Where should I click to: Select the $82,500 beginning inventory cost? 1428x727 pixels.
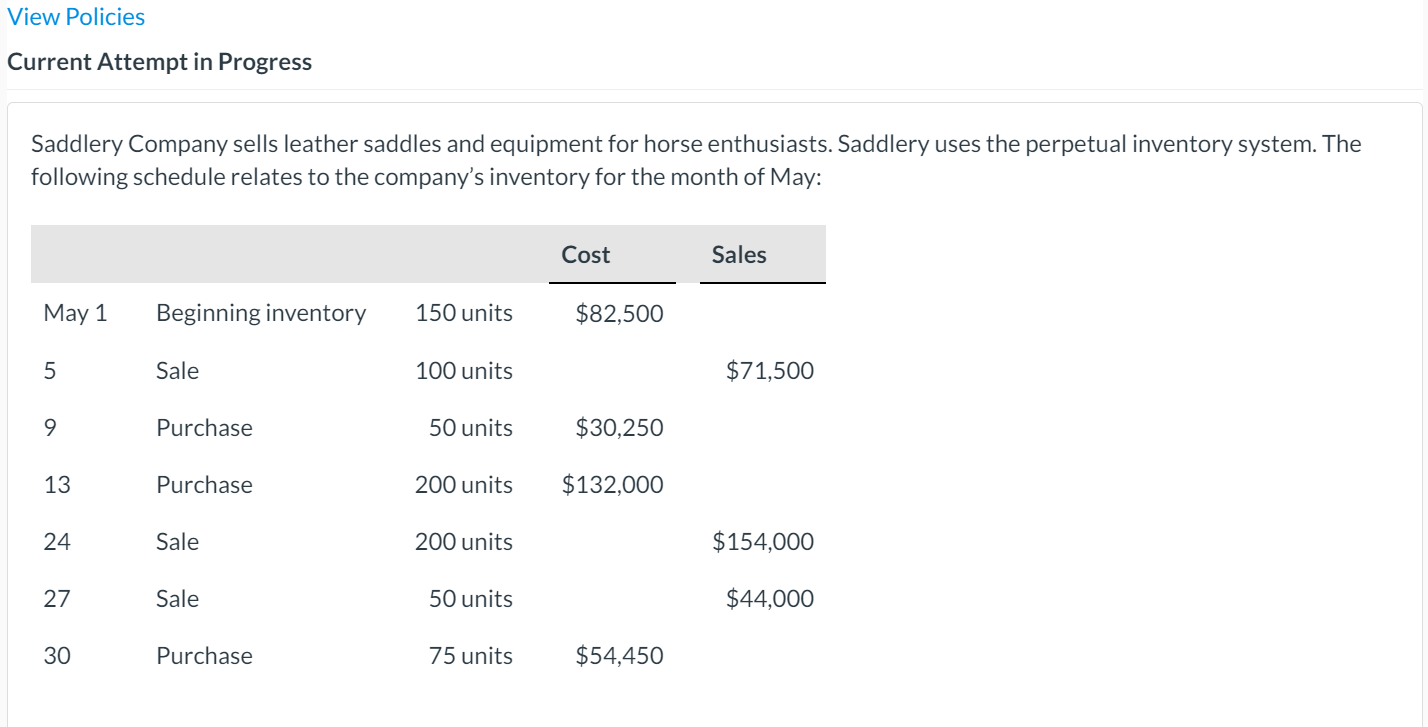(619, 313)
